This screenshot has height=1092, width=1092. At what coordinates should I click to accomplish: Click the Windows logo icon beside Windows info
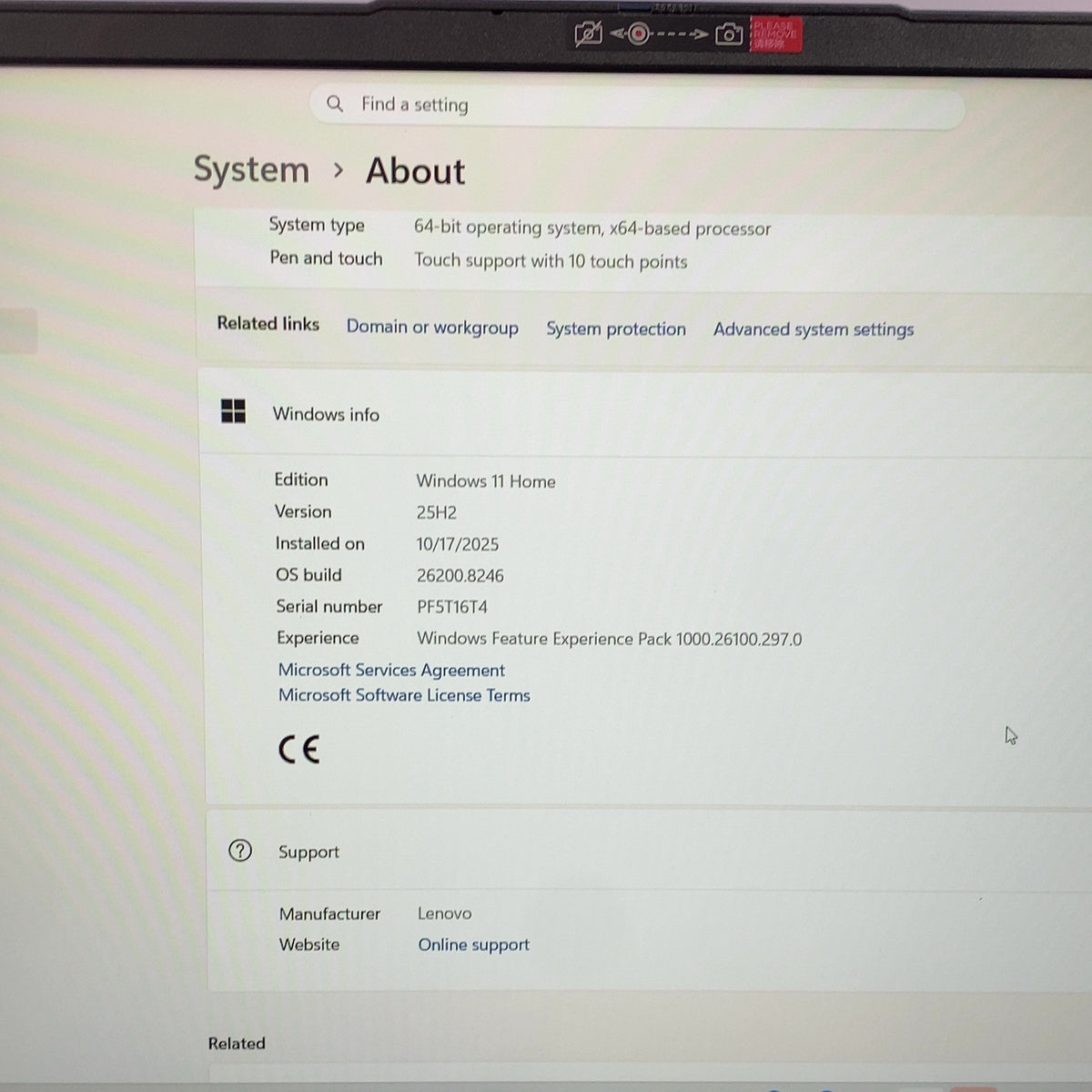pos(233,411)
